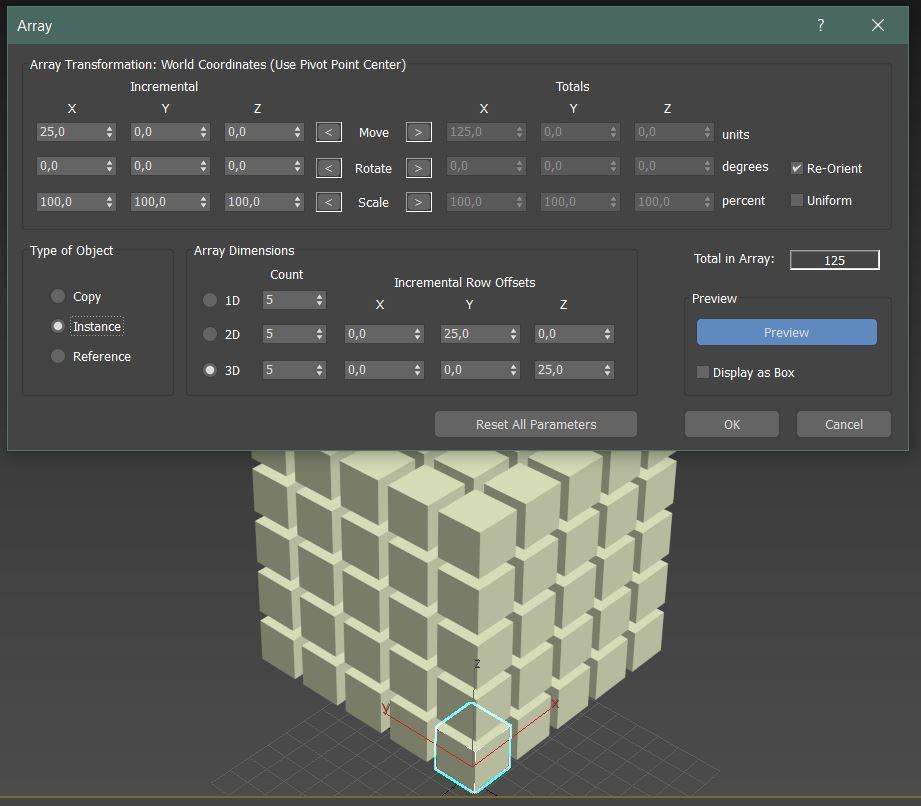Click the Move left arrow button
The height and width of the screenshot is (806, 921).
329,132
